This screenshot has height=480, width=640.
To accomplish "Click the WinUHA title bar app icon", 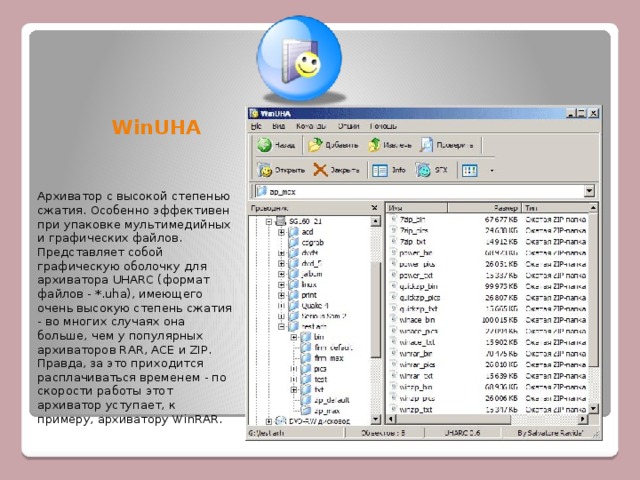I will [254, 113].
